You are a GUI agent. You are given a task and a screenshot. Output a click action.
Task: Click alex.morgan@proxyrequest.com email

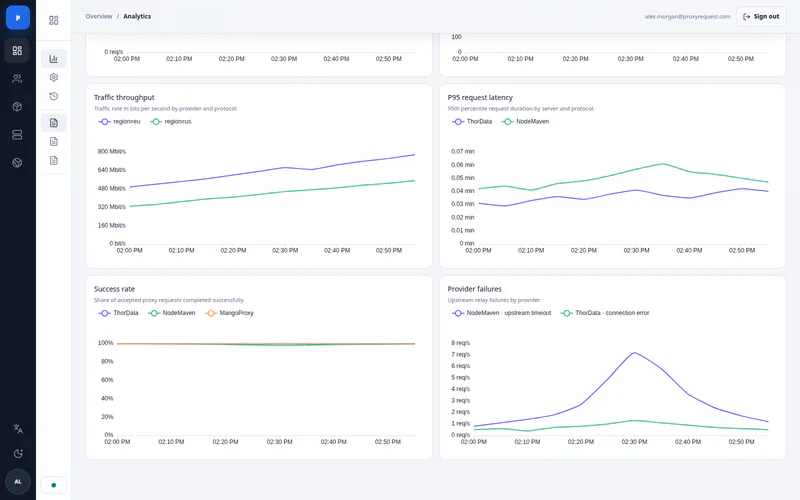(x=687, y=16)
